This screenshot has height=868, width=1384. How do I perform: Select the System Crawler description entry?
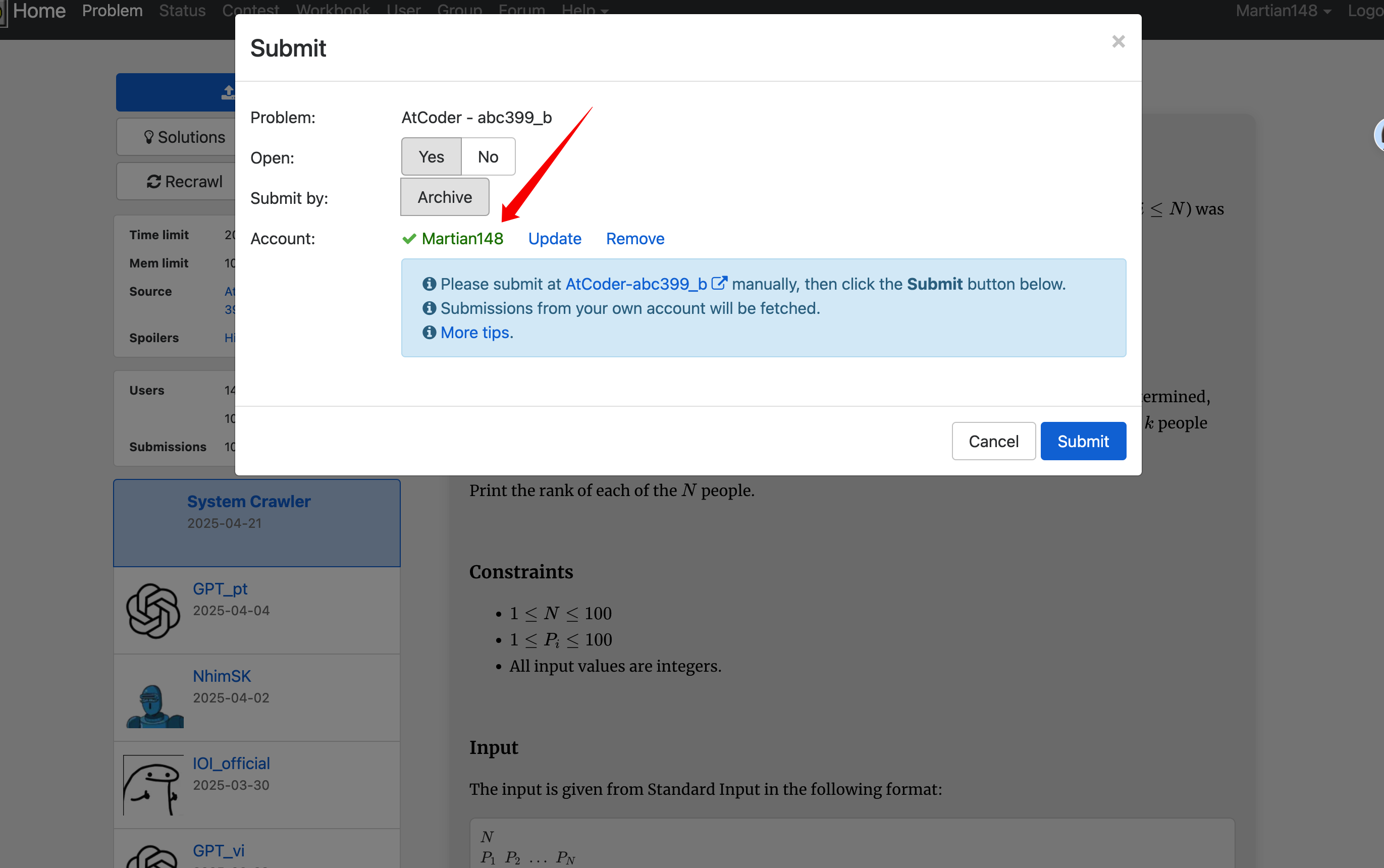(256, 523)
